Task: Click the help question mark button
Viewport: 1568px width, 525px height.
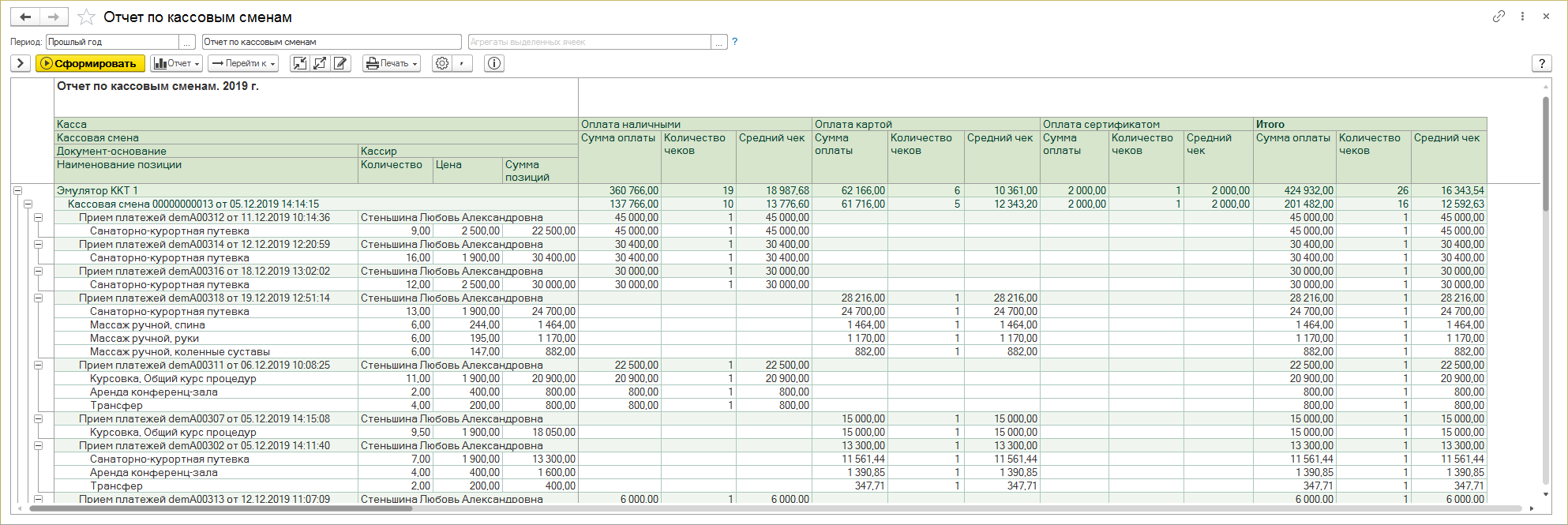Action: click(x=1540, y=63)
